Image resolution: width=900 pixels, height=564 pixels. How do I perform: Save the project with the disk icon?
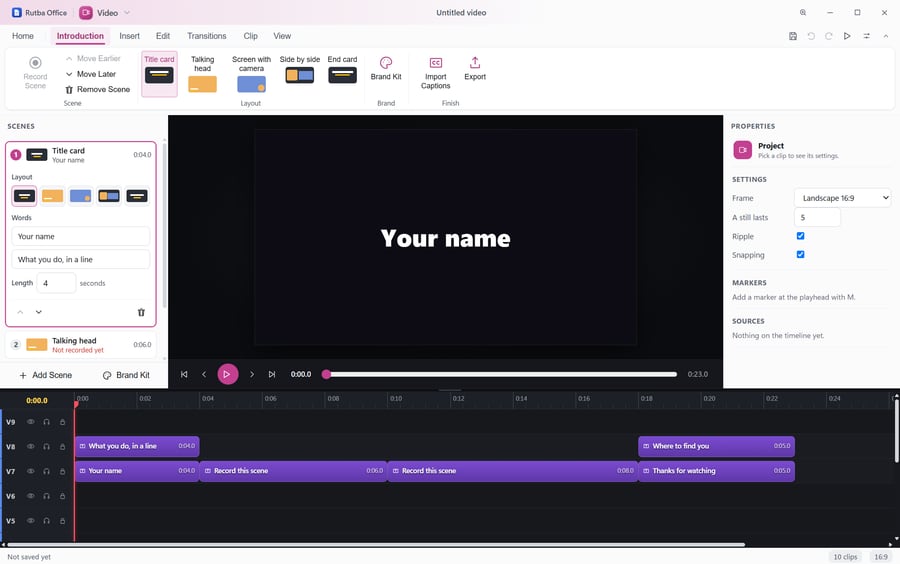793,36
